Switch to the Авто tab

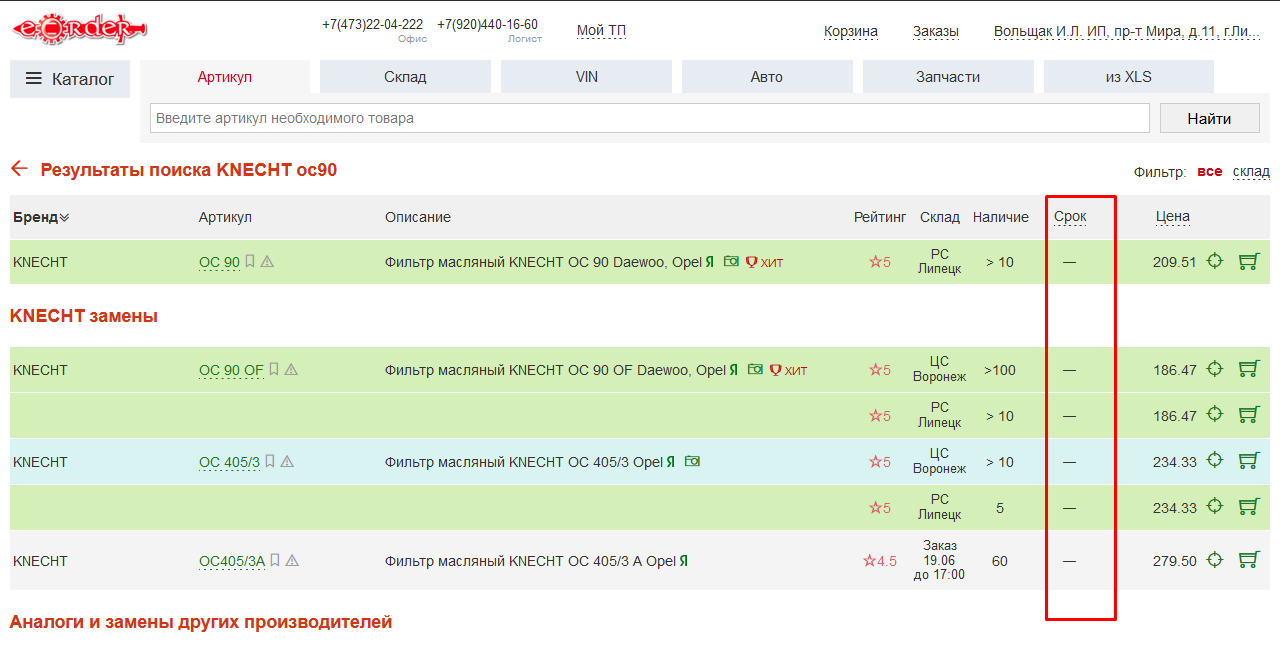pyautogui.click(x=767, y=77)
